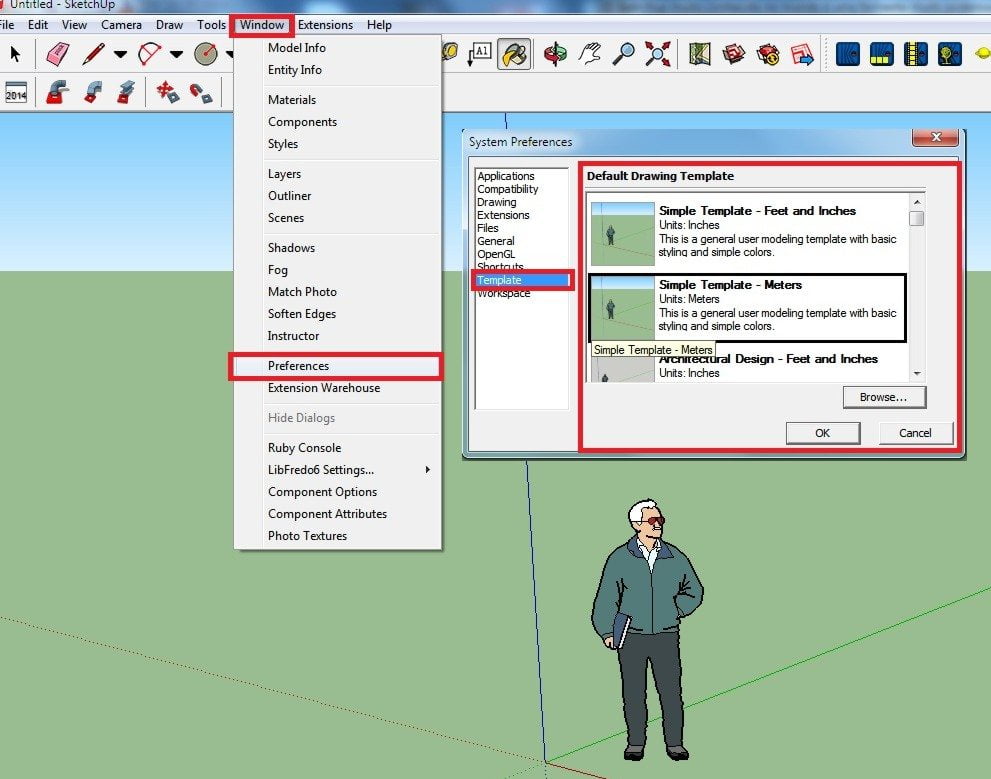991x779 pixels.
Task: Activate the red Pencil line tool
Action: click(x=93, y=54)
